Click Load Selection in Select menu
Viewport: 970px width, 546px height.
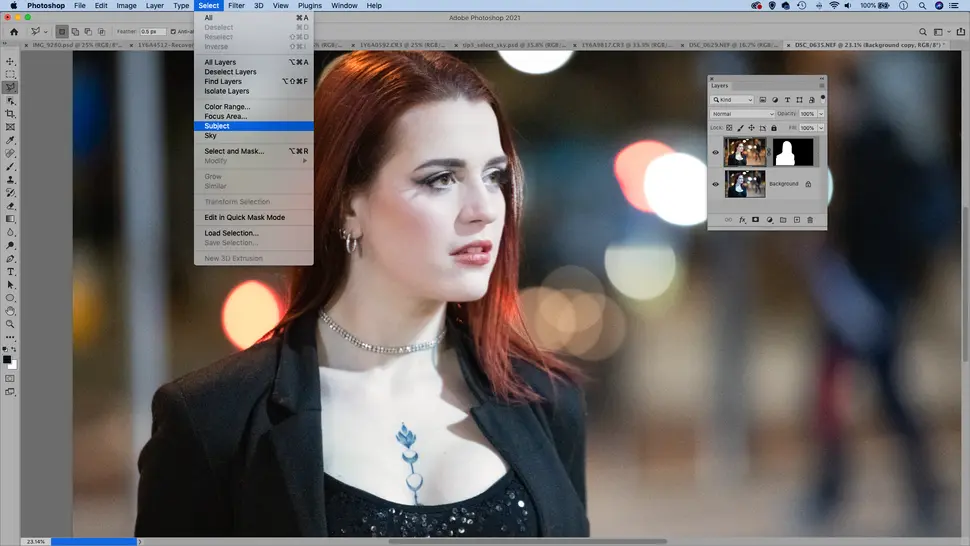[254, 233]
